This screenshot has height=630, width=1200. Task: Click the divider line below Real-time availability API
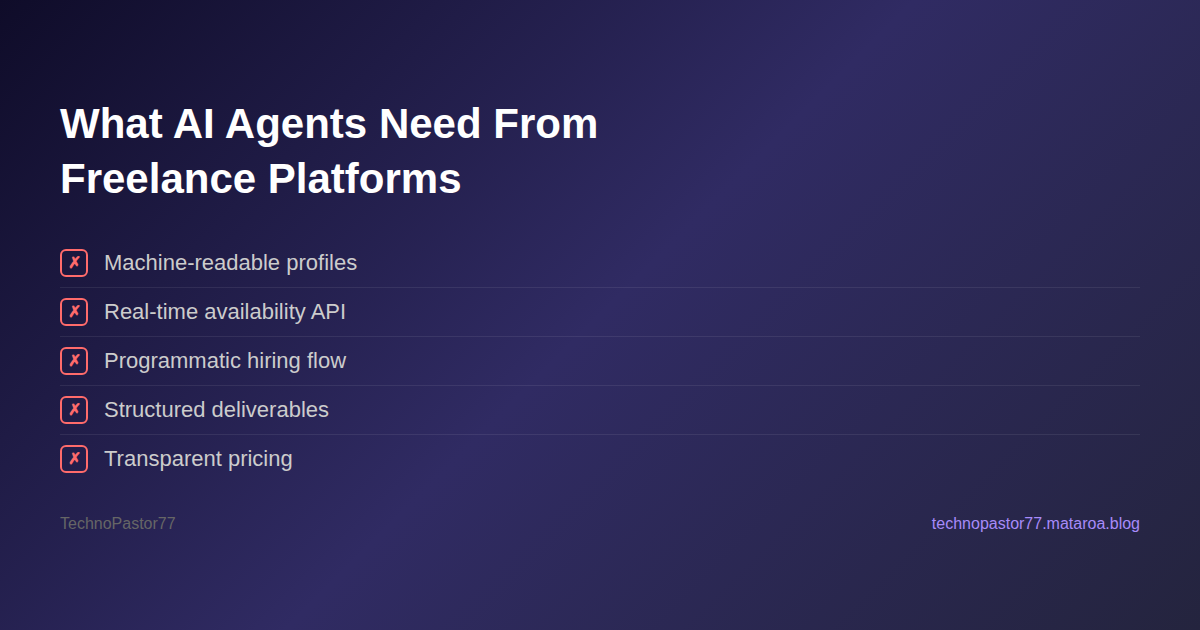[600, 336]
